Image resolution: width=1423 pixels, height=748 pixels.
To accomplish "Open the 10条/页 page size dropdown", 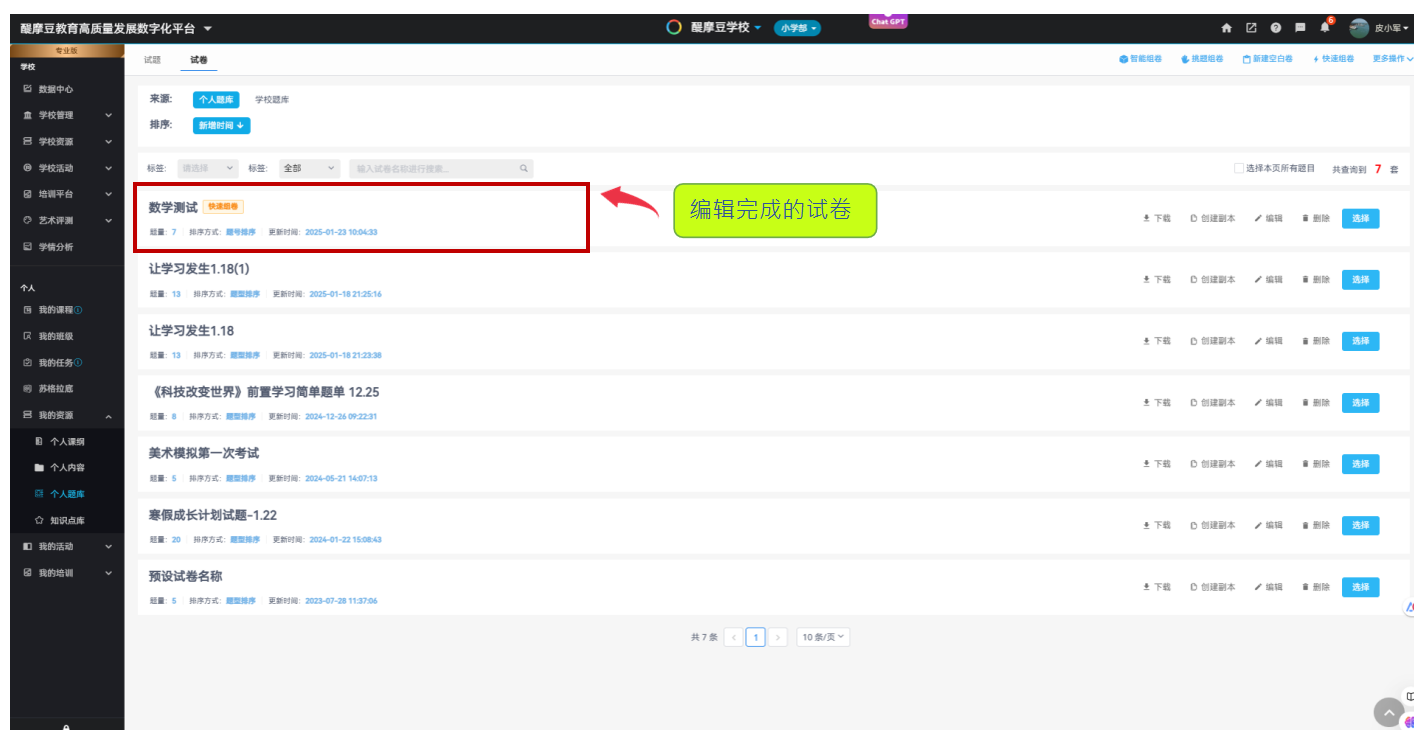I will pos(823,637).
